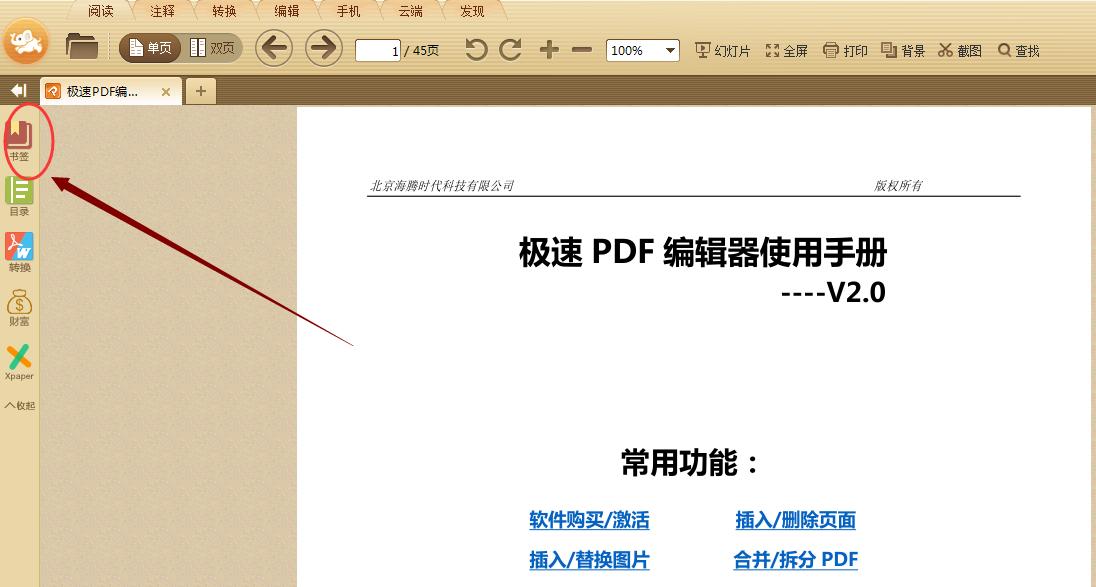The width and height of the screenshot is (1096, 587).
Task: Collapse the sidebar with the left arrow icon
Action: click(18, 90)
